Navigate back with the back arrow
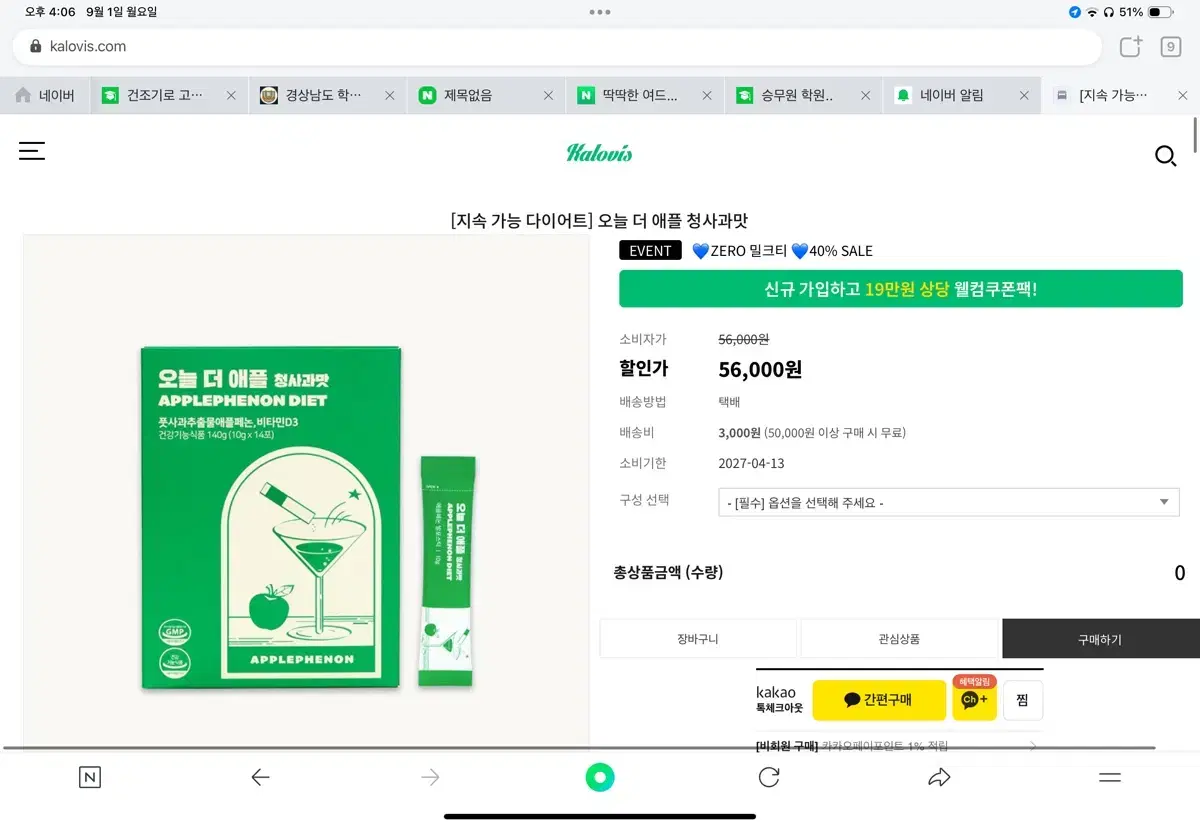 pos(260,777)
